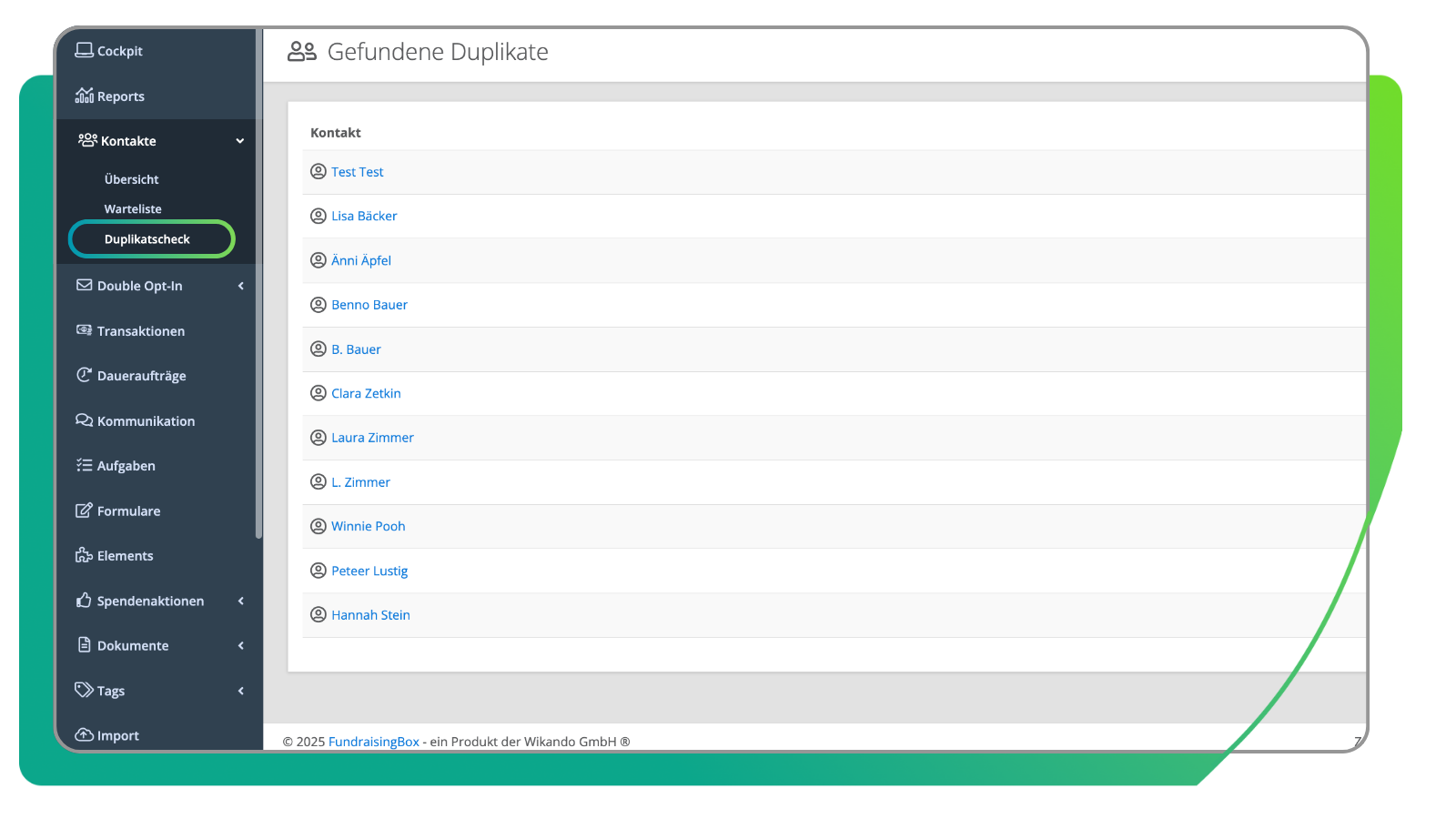Image resolution: width=1456 pixels, height=819 pixels.
Task: Click the Formulare edit icon
Action: 85,511
